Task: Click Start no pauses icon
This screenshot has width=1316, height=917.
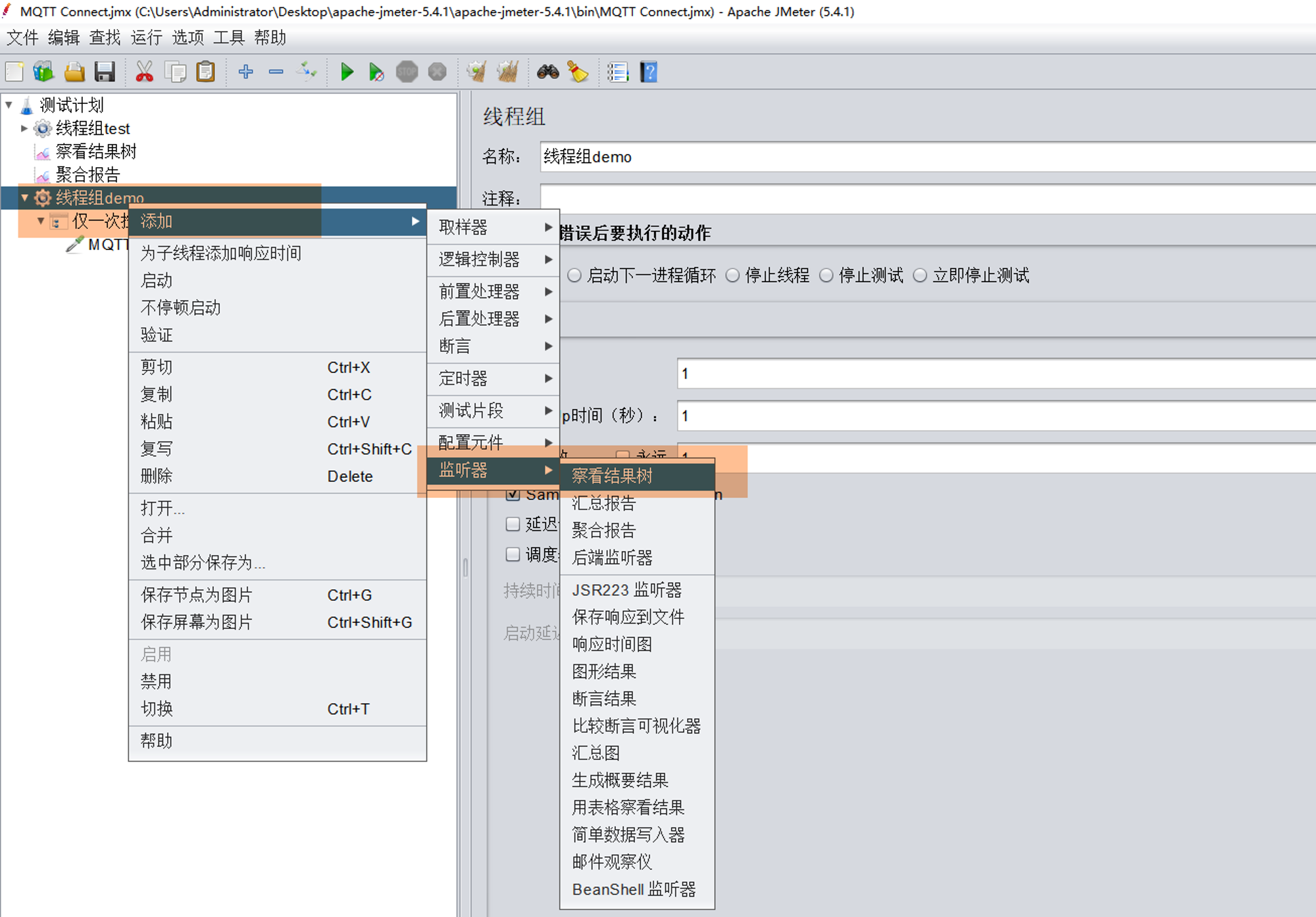Action: [x=376, y=72]
